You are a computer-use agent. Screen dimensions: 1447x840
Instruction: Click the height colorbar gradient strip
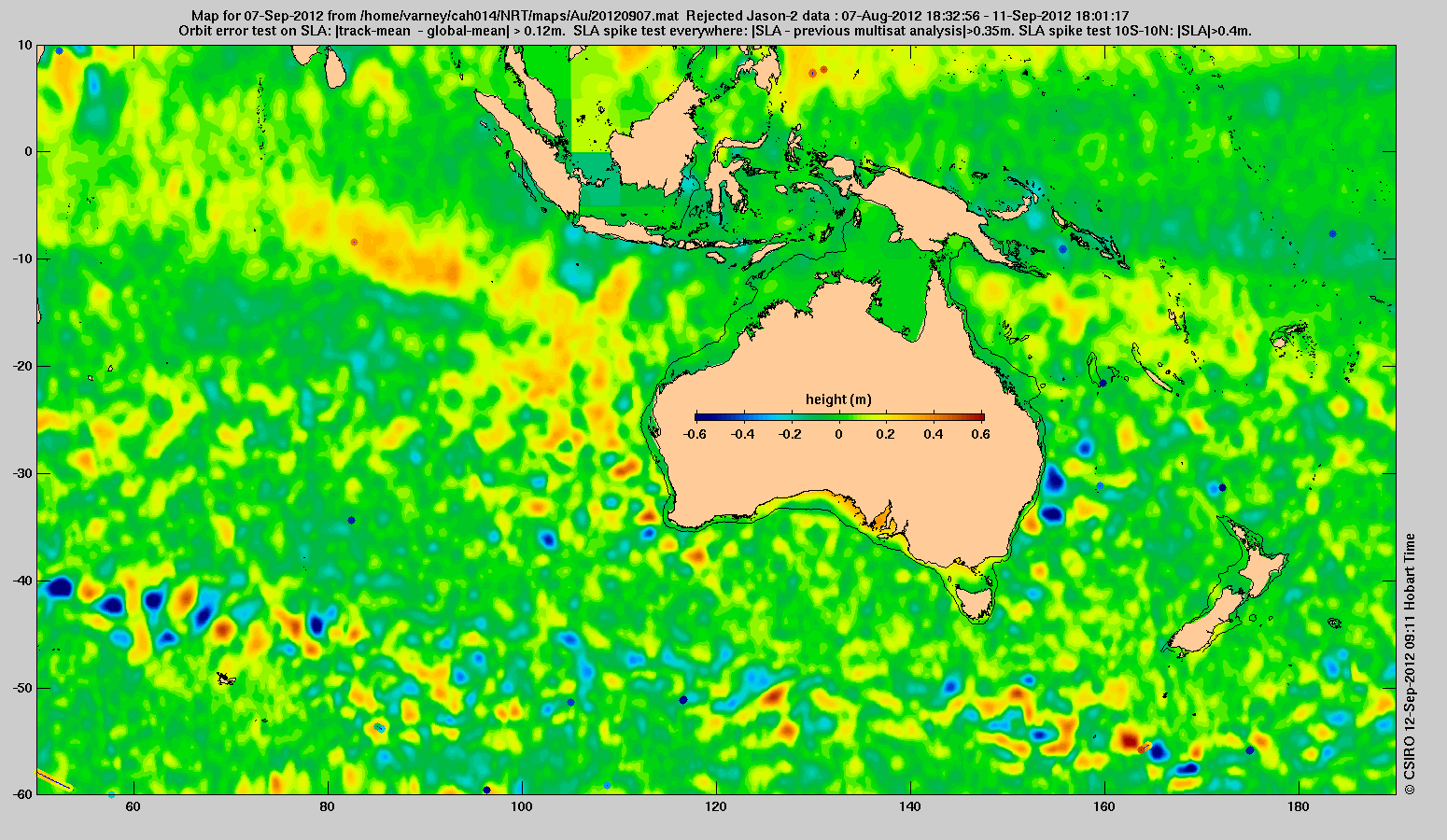pyautogui.click(x=839, y=417)
